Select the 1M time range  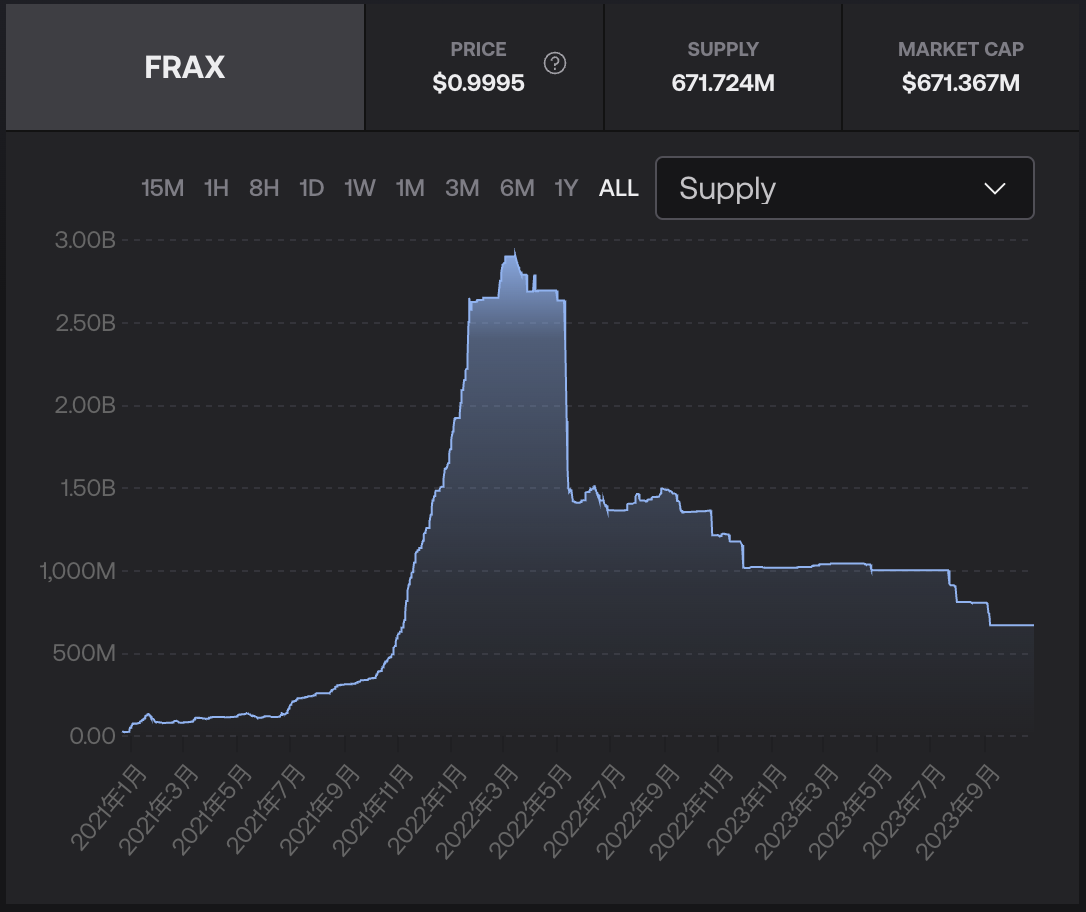pyautogui.click(x=409, y=187)
